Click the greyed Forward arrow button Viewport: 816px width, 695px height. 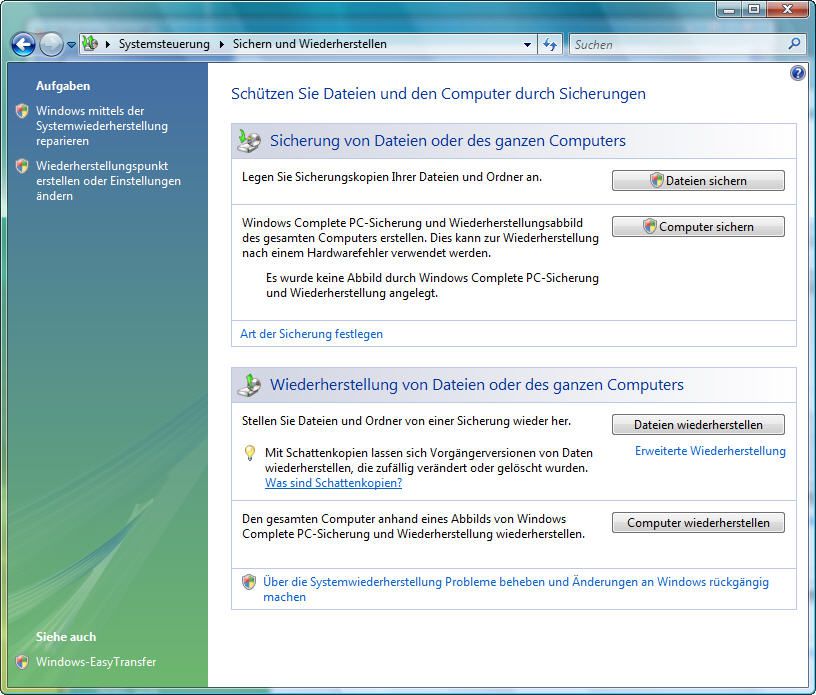tap(51, 44)
